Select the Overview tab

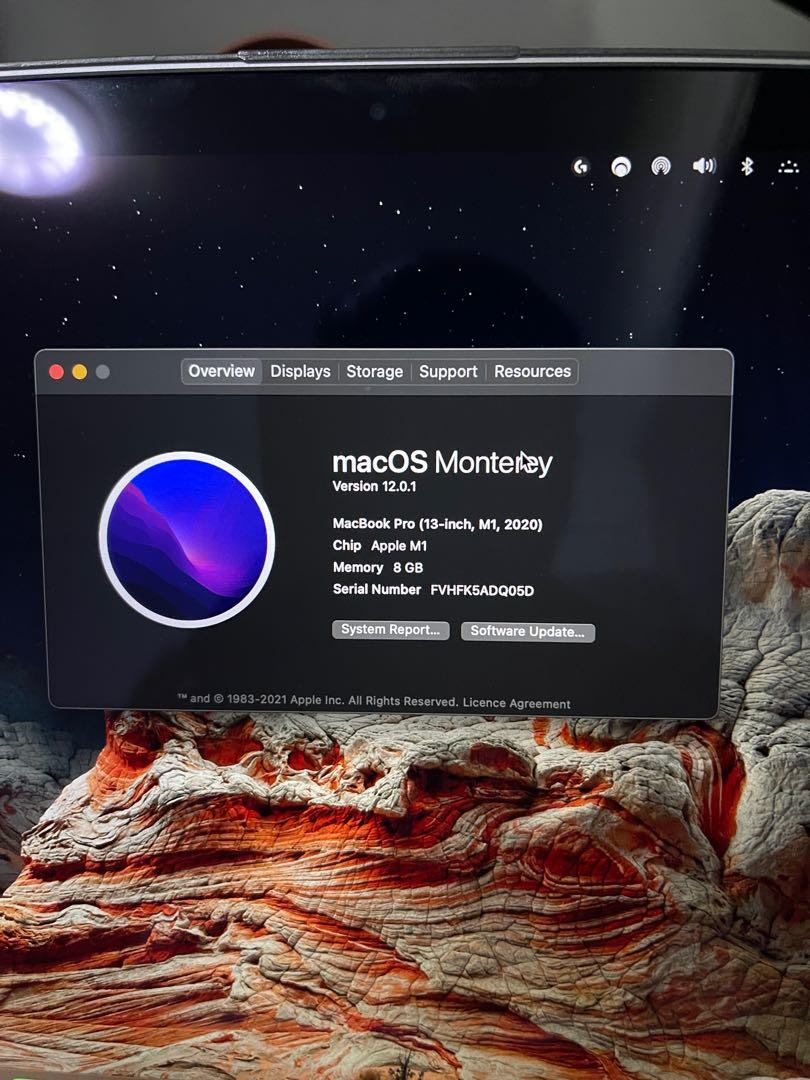[220, 371]
